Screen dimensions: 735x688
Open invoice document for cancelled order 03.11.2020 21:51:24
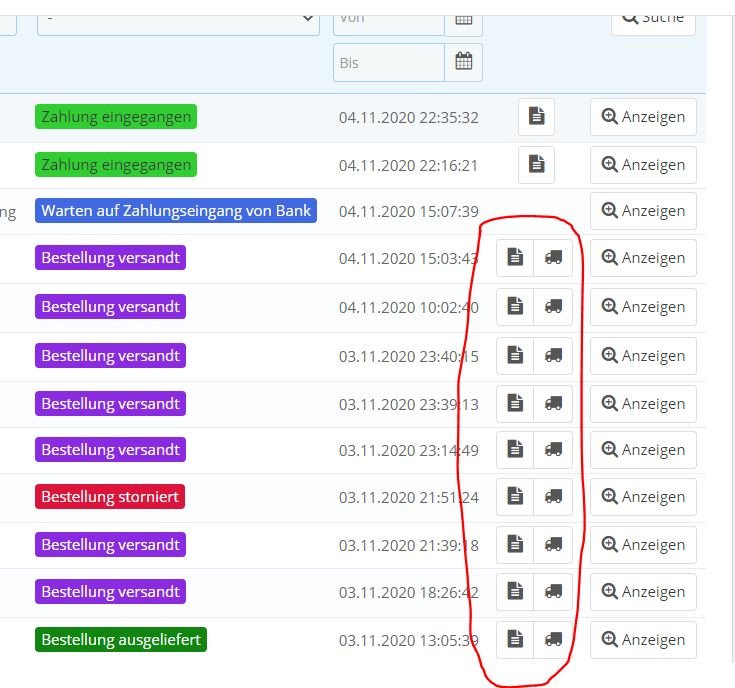(515, 497)
